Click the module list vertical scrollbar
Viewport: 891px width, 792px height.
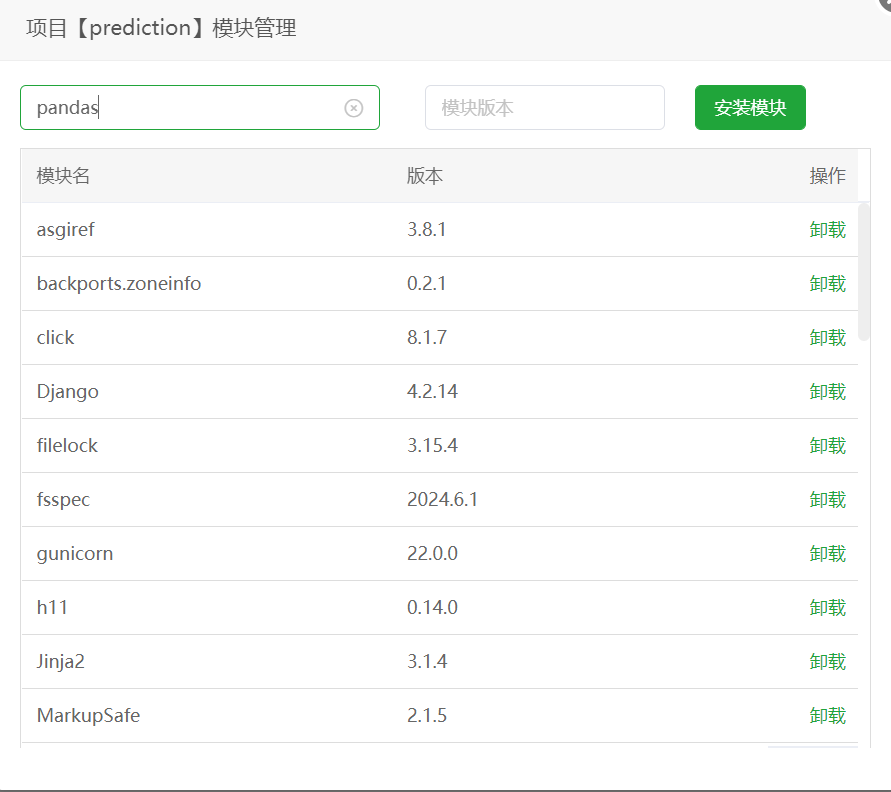click(x=864, y=272)
